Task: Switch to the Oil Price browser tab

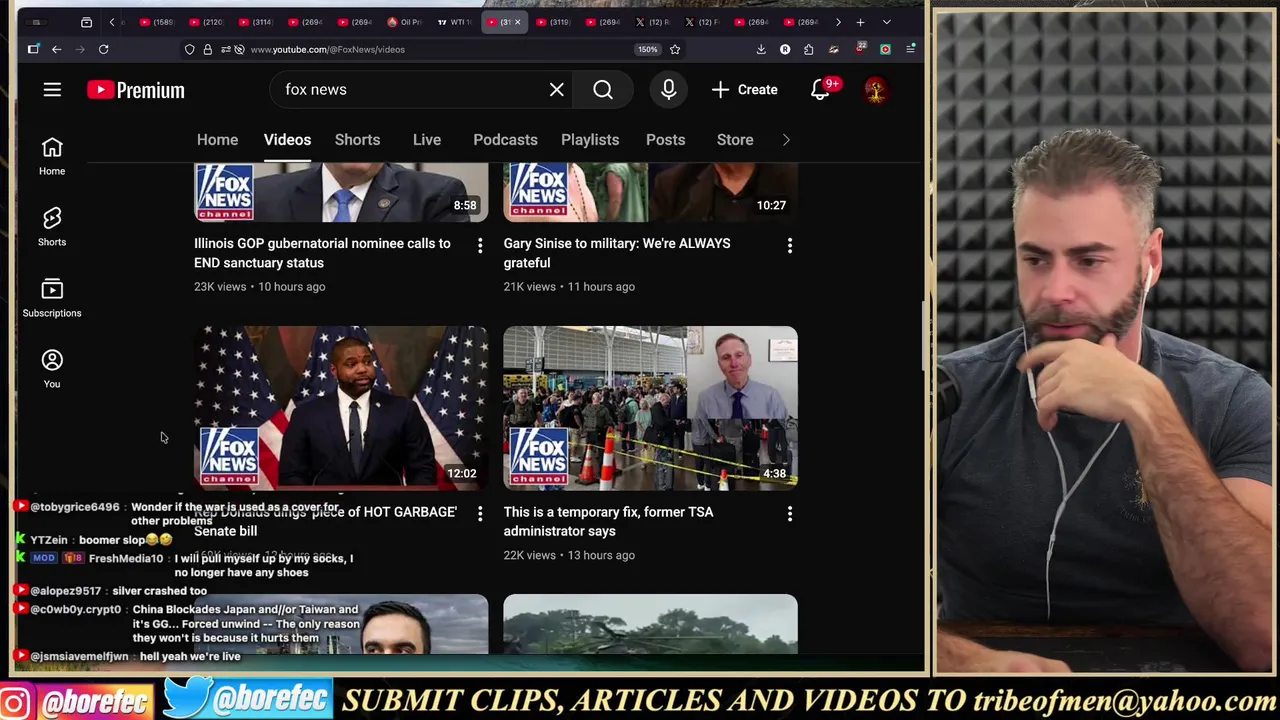Action: pos(404,22)
